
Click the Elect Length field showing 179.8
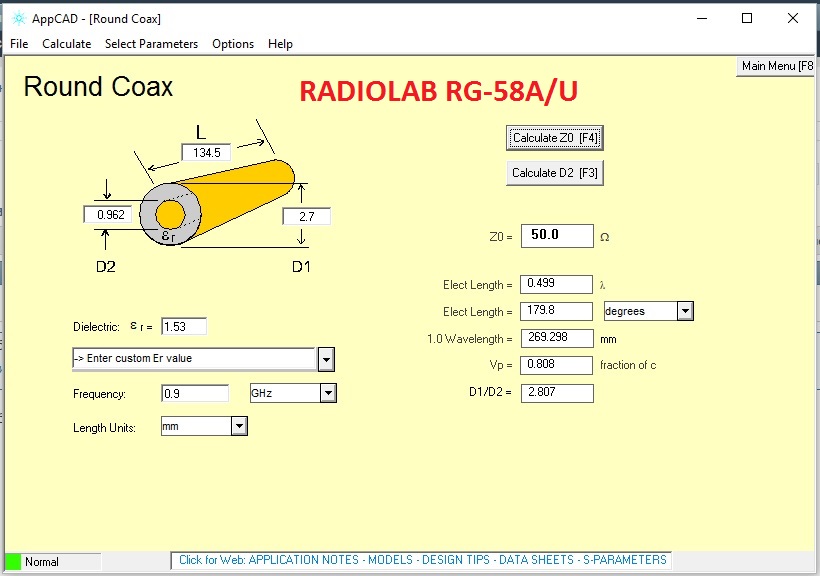[x=556, y=311]
